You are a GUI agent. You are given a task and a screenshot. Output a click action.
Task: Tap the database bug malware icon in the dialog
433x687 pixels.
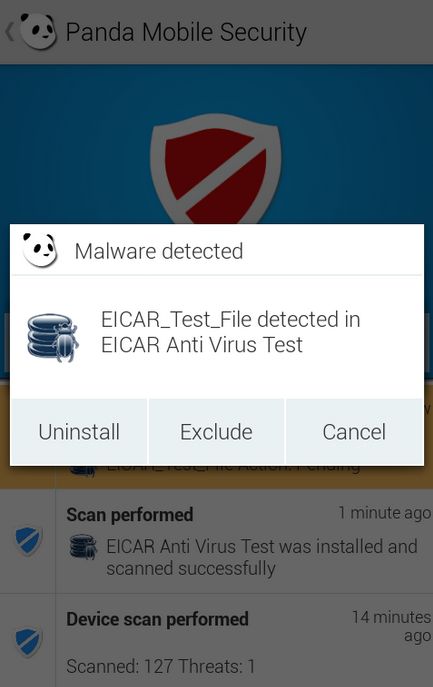click(x=53, y=336)
